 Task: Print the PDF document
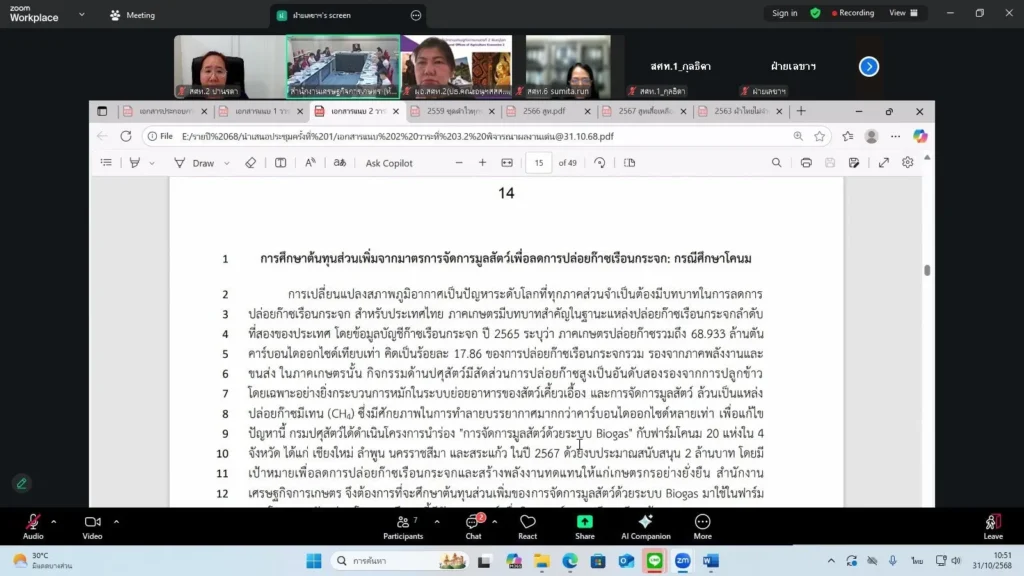(x=806, y=163)
